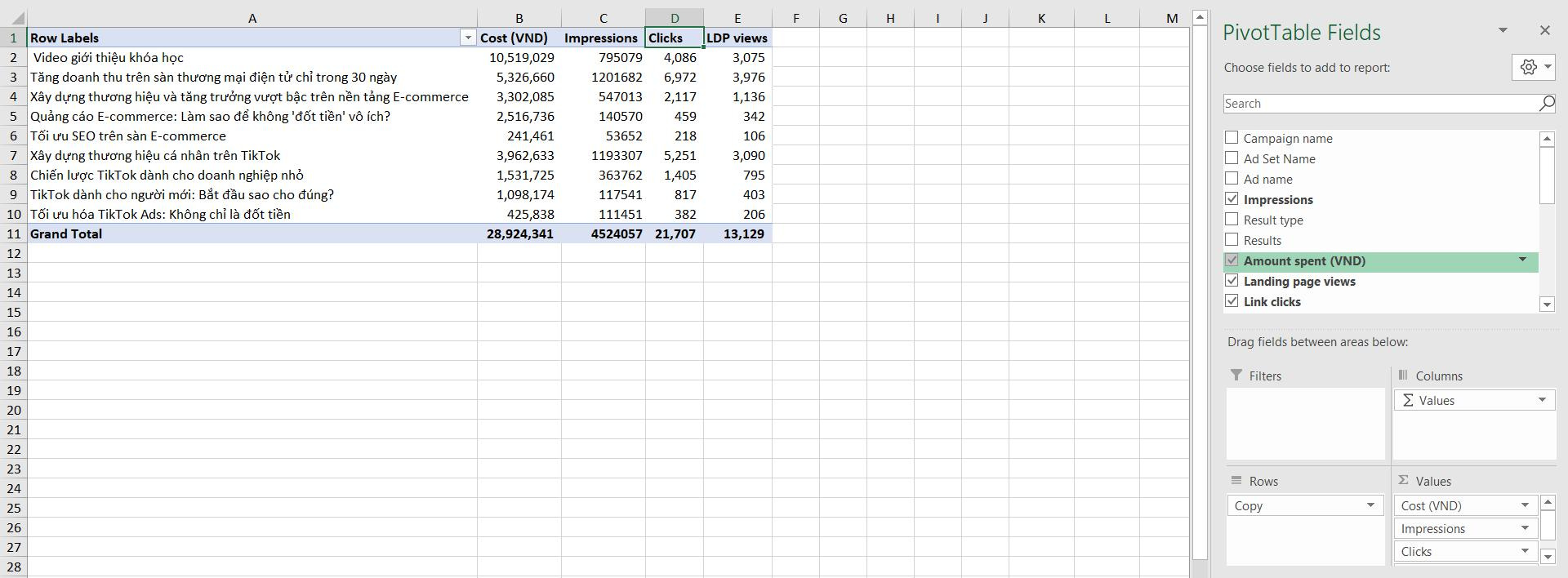The height and width of the screenshot is (578, 1568).
Task: Close the PivotTable Fields pane
Action: click(x=1544, y=30)
